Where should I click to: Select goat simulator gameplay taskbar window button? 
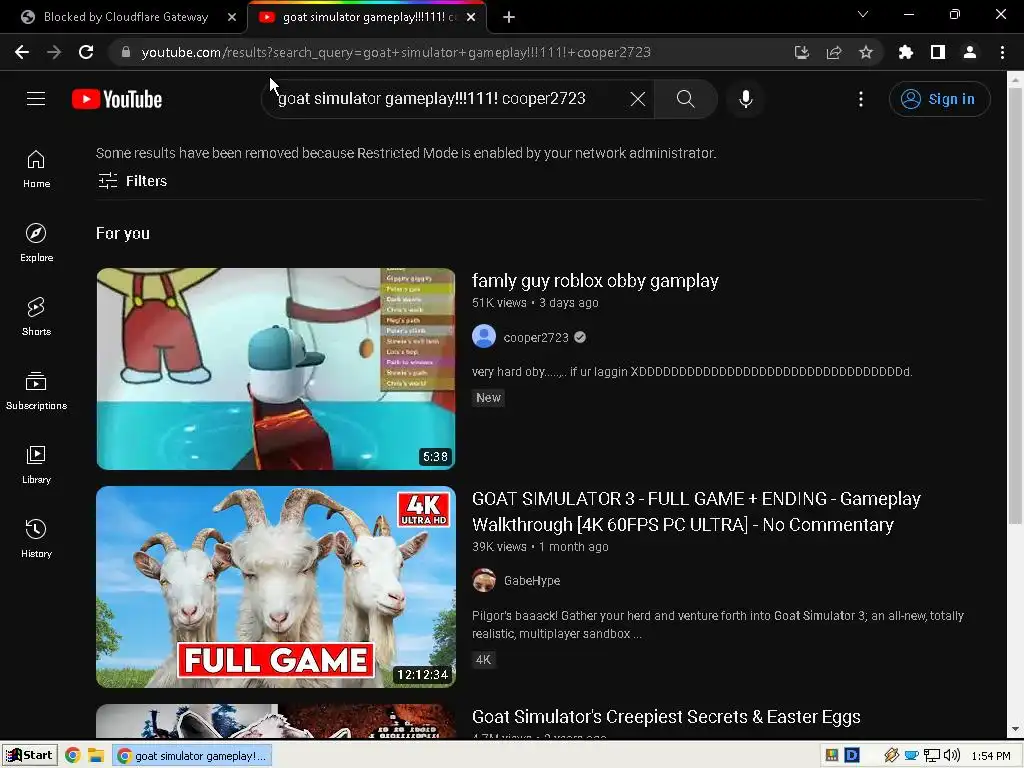(192, 756)
